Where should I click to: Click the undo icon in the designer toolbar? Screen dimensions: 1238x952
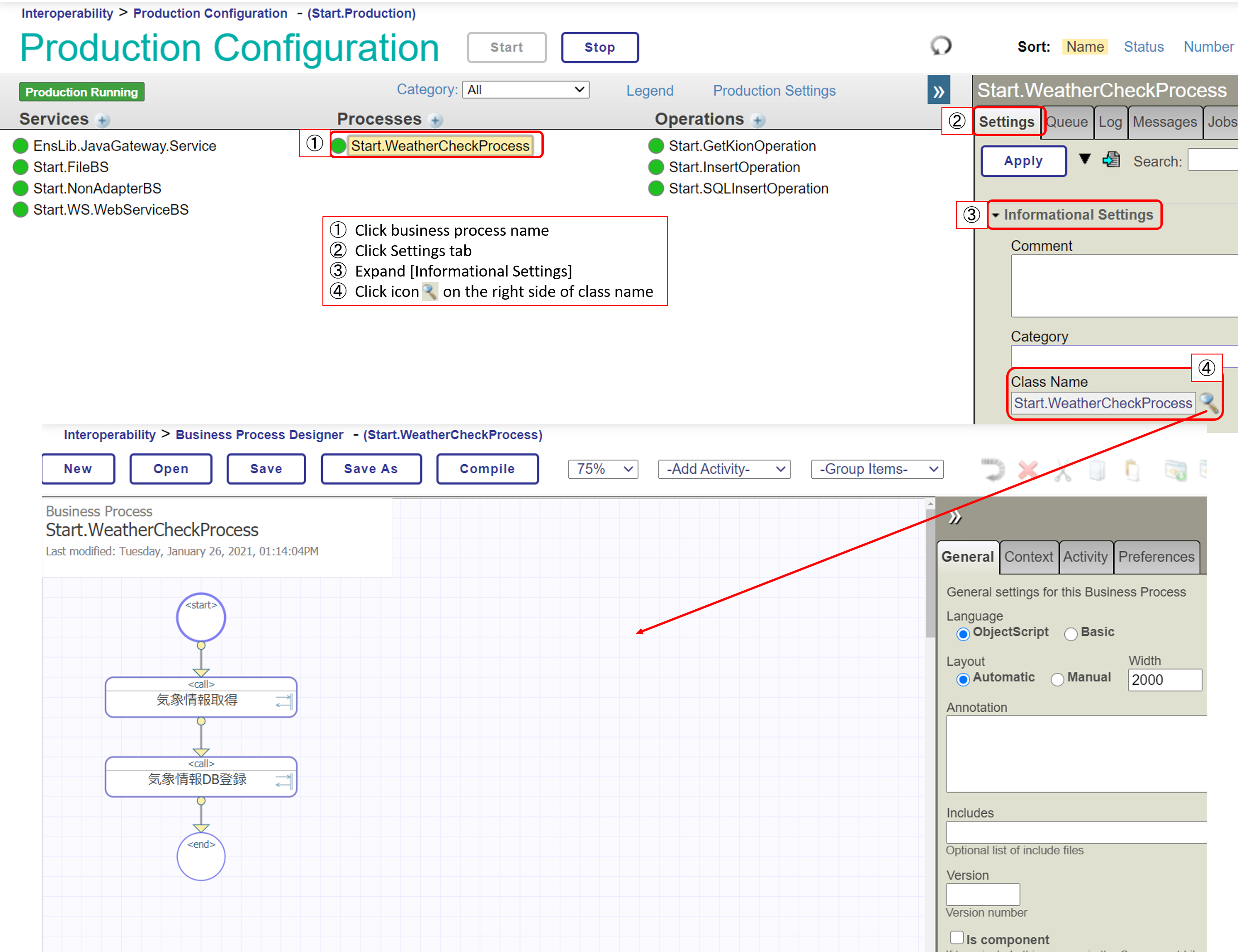[x=993, y=470]
